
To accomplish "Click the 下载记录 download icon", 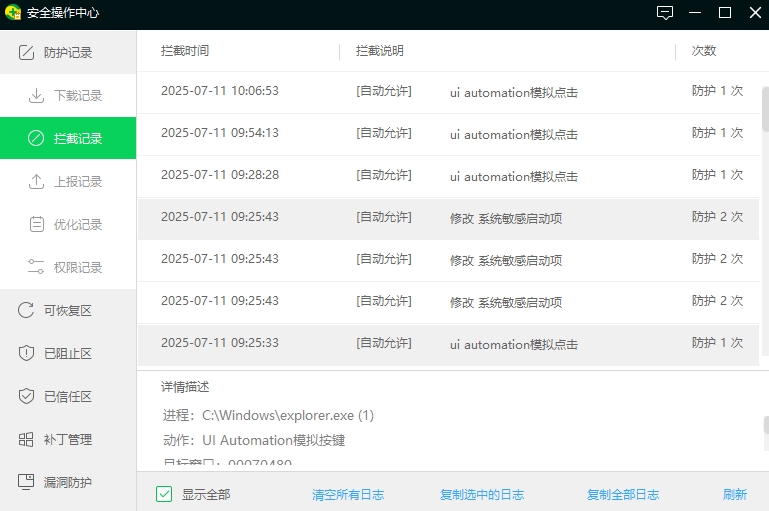I will (36, 96).
